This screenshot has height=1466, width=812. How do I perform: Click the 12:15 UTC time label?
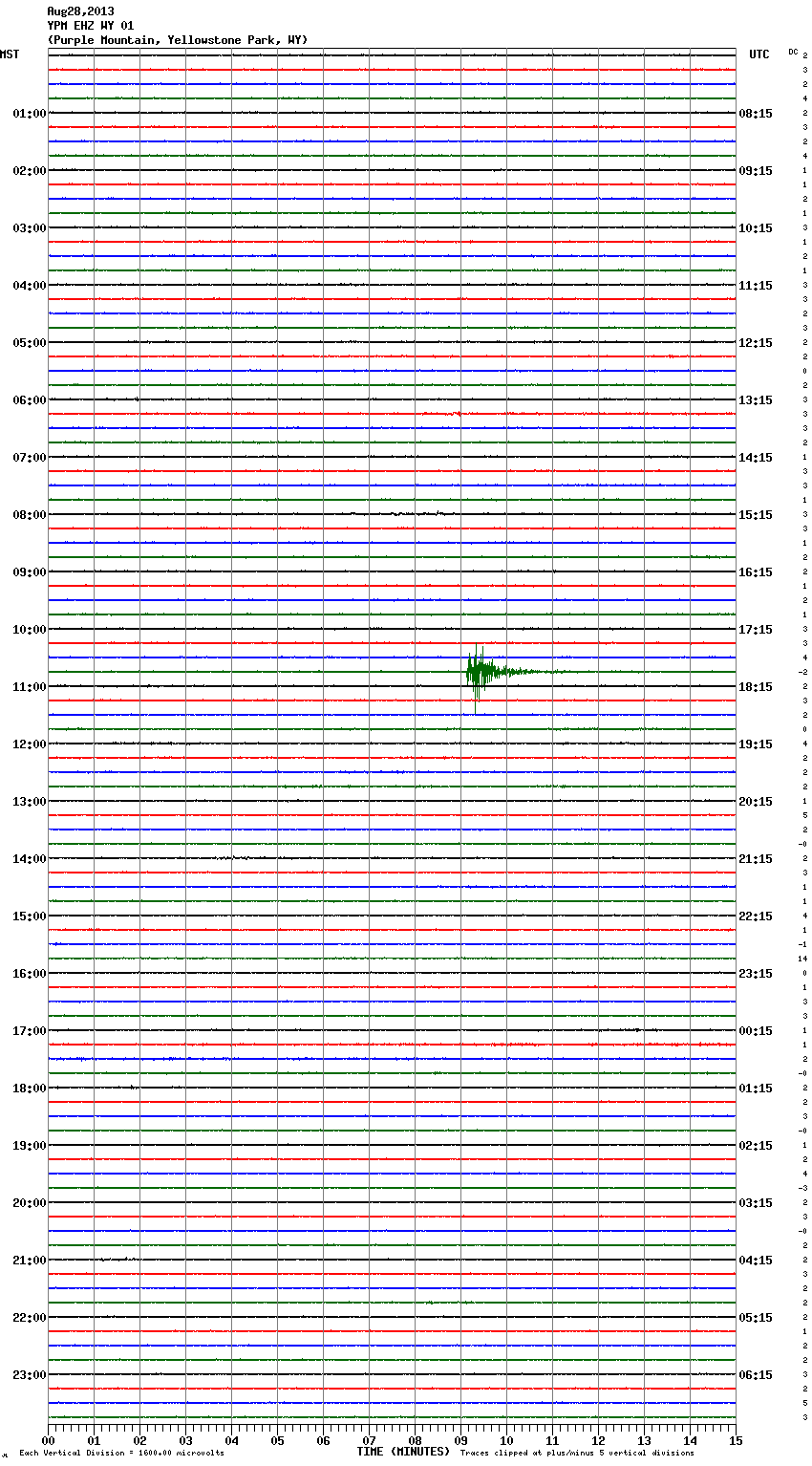click(x=756, y=343)
